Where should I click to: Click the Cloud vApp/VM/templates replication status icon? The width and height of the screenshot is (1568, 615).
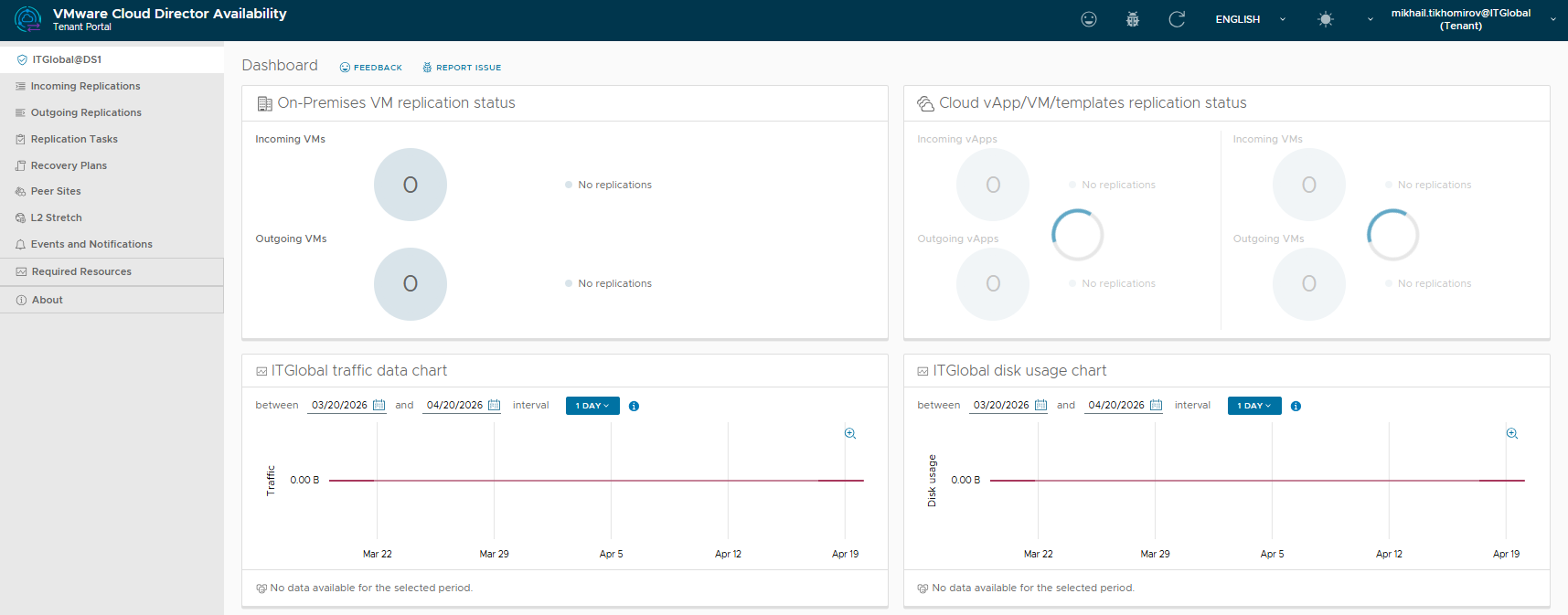click(925, 103)
